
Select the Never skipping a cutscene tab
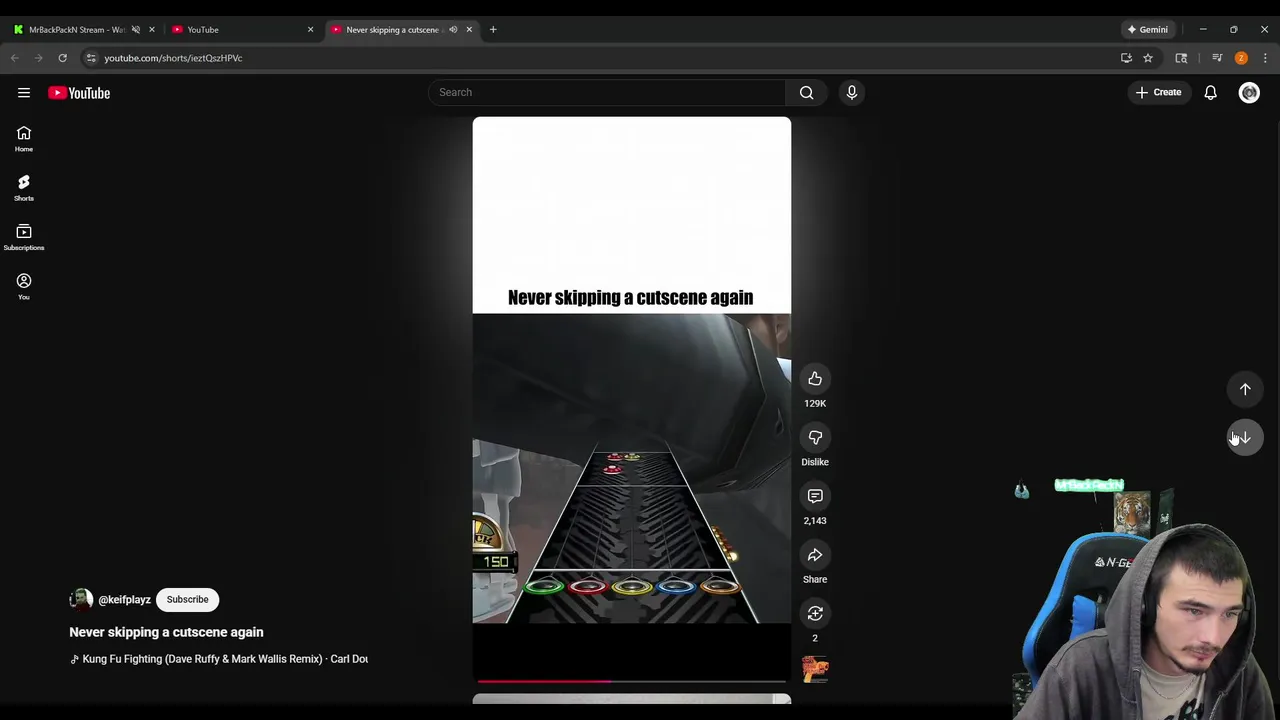coord(393,30)
